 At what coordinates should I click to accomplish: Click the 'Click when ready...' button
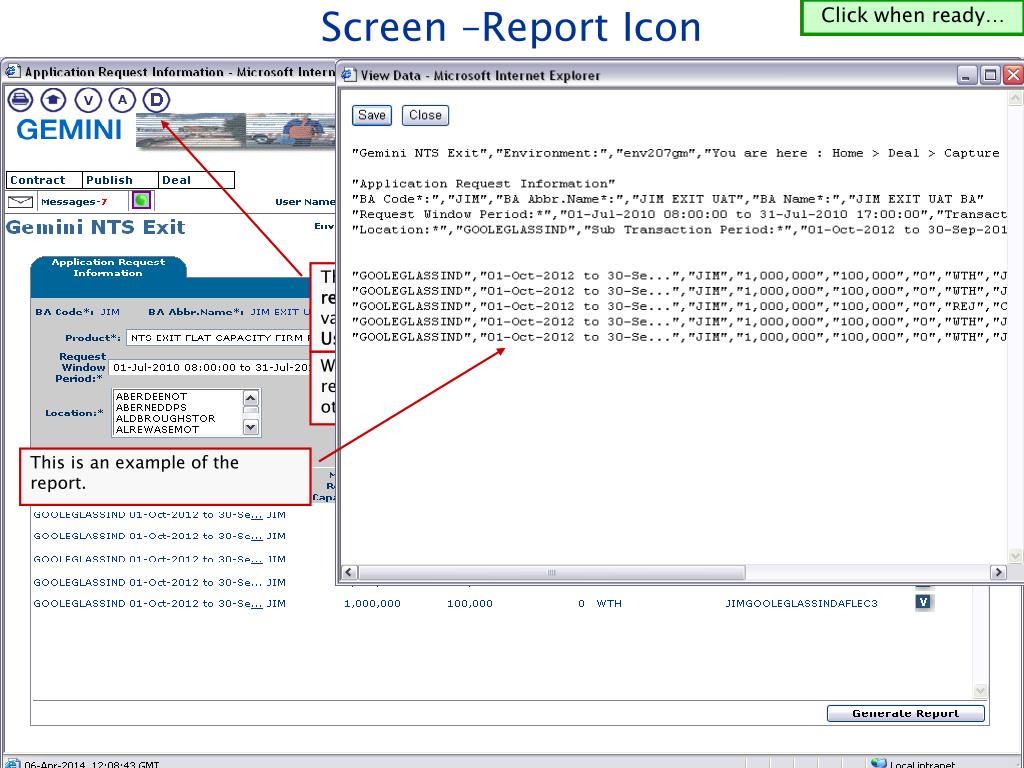coord(912,16)
